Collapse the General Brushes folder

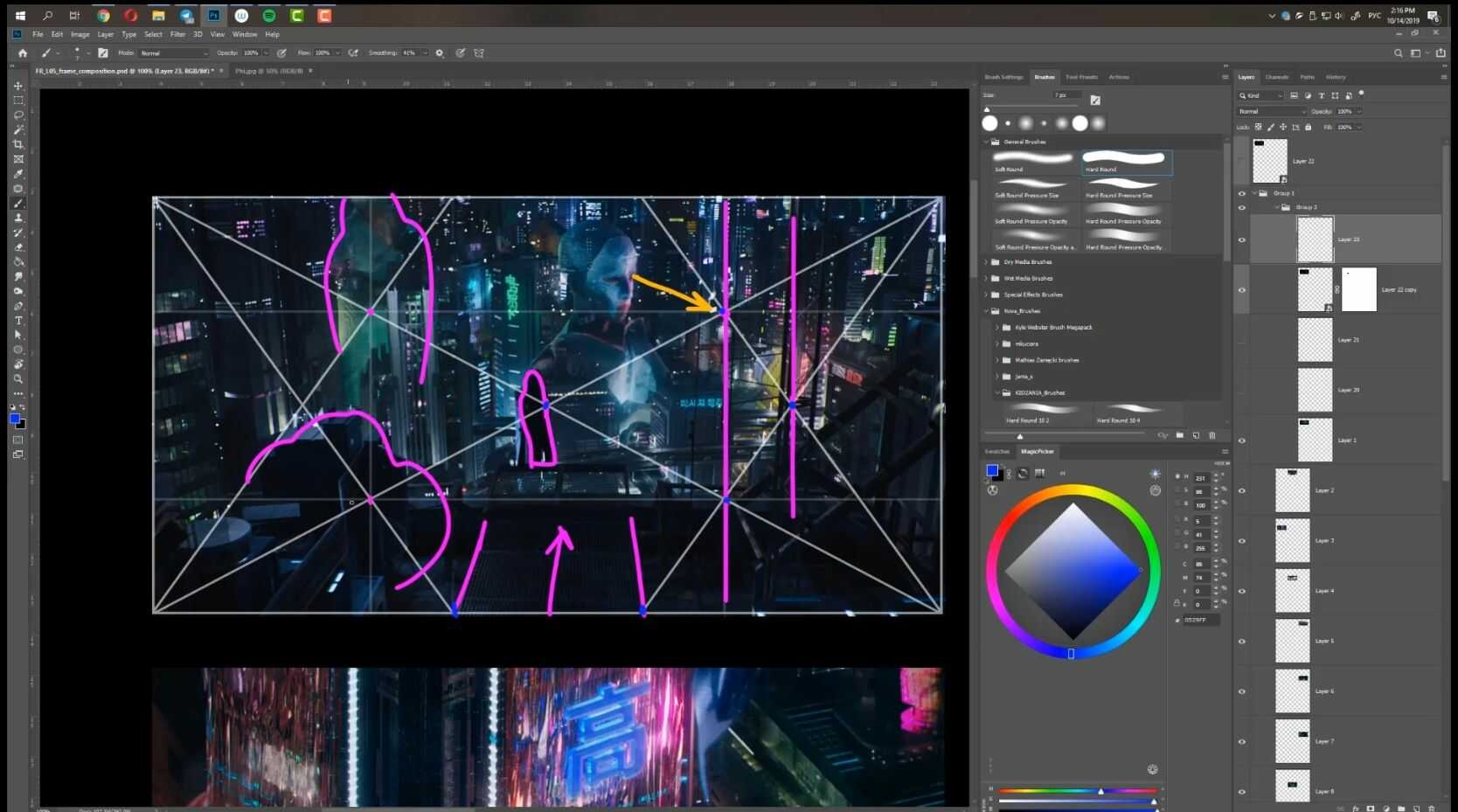pos(987,142)
